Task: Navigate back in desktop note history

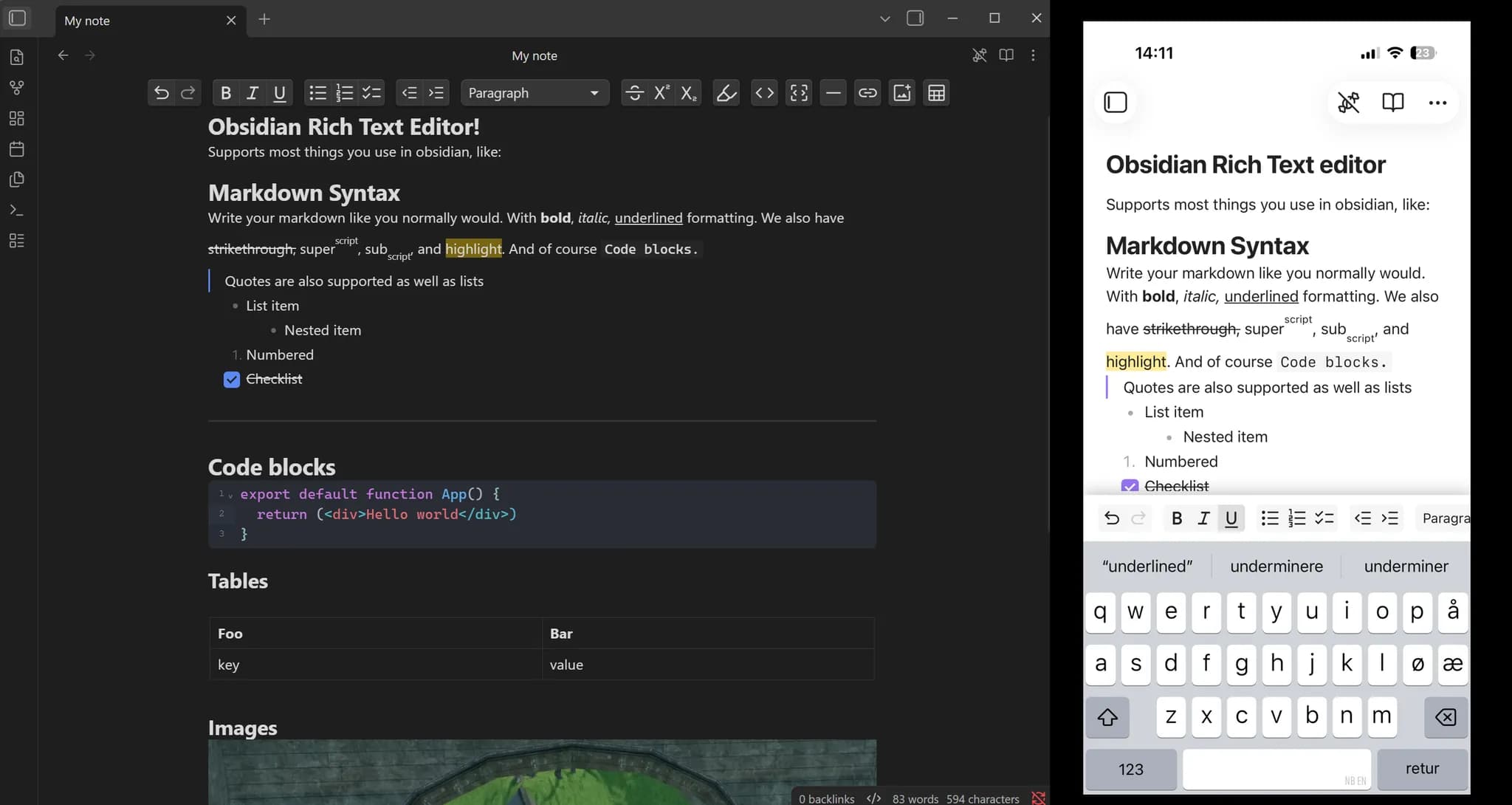Action: [x=63, y=55]
